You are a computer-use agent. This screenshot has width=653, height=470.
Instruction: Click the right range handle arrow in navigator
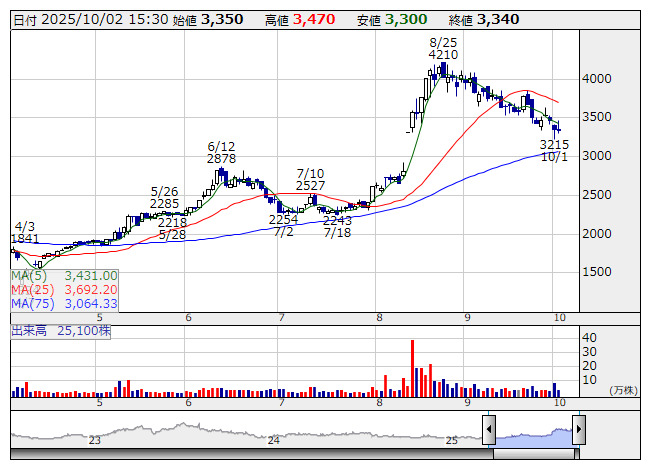click(578, 431)
